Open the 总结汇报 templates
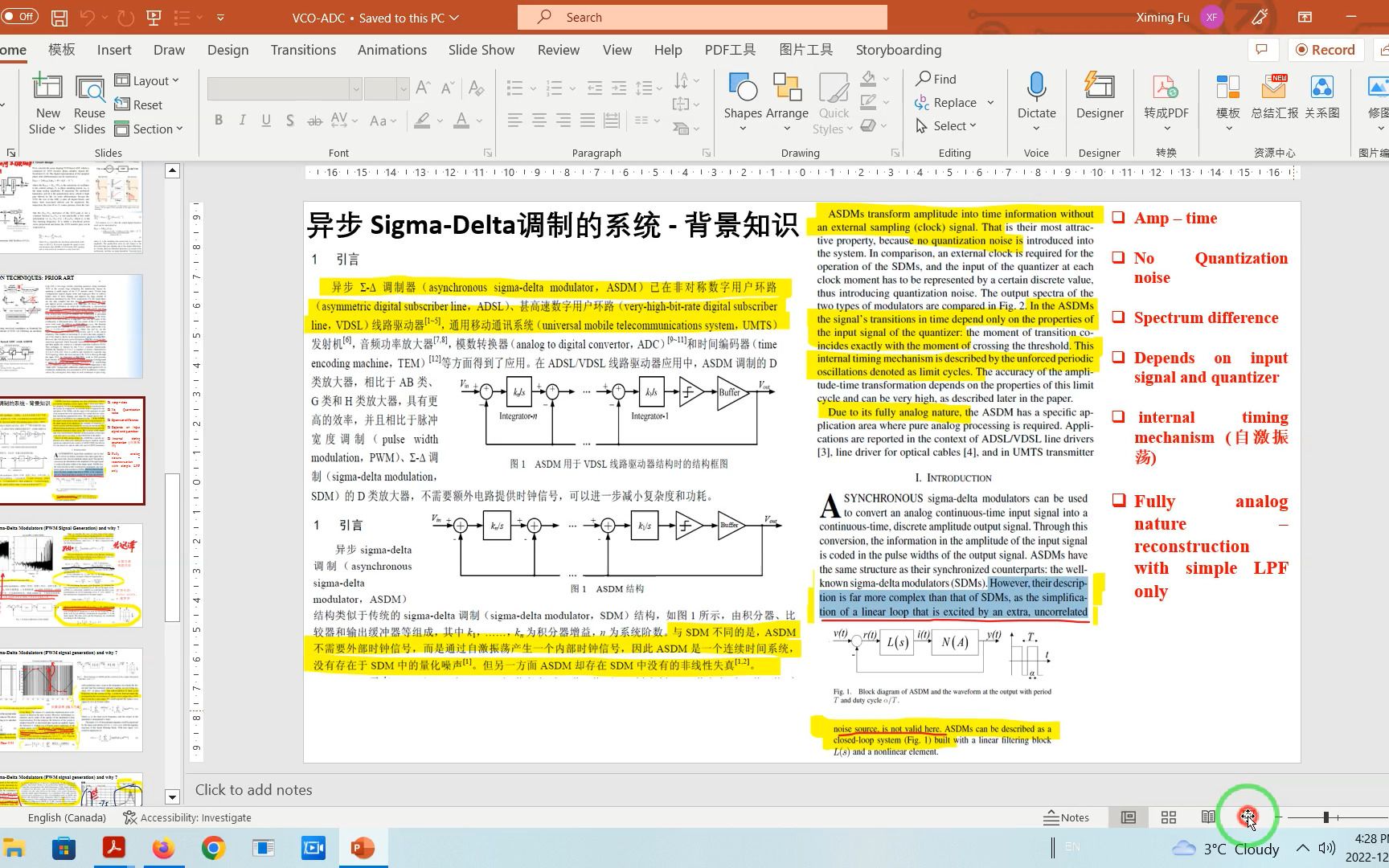The image size is (1389, 868). pos(1274,95)
